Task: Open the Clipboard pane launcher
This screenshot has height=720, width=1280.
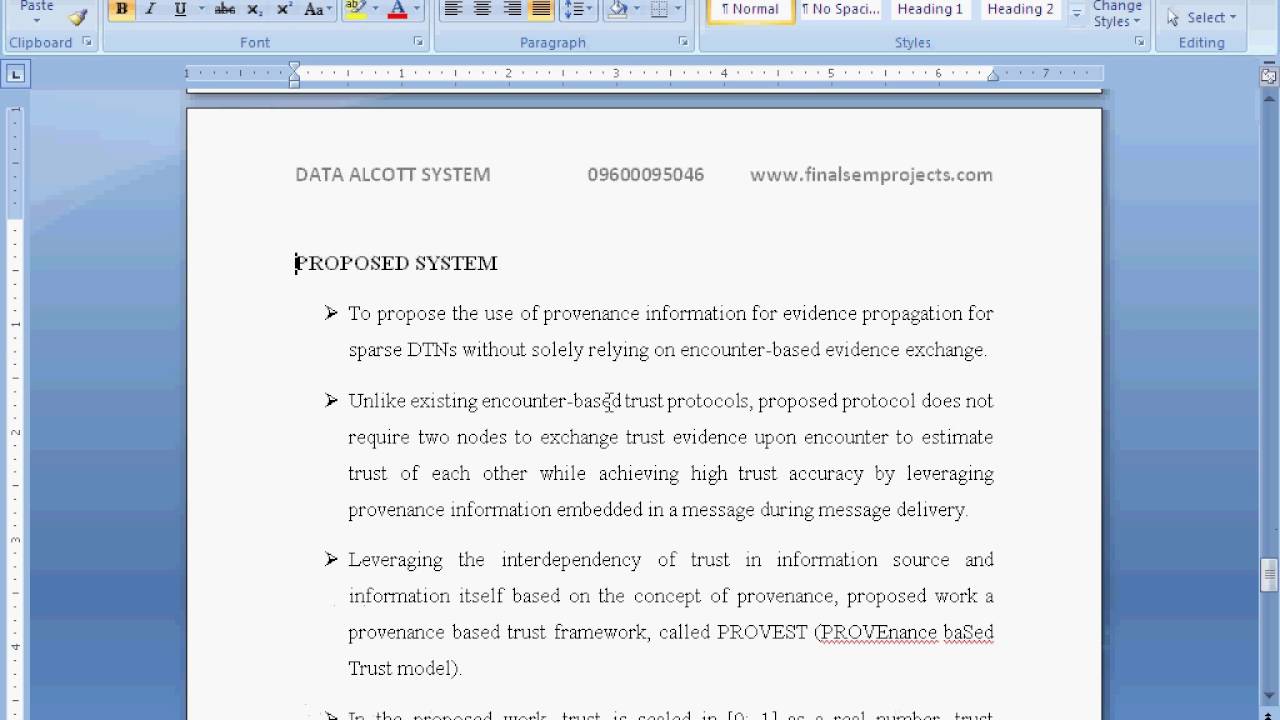Action: pos(87,42)
